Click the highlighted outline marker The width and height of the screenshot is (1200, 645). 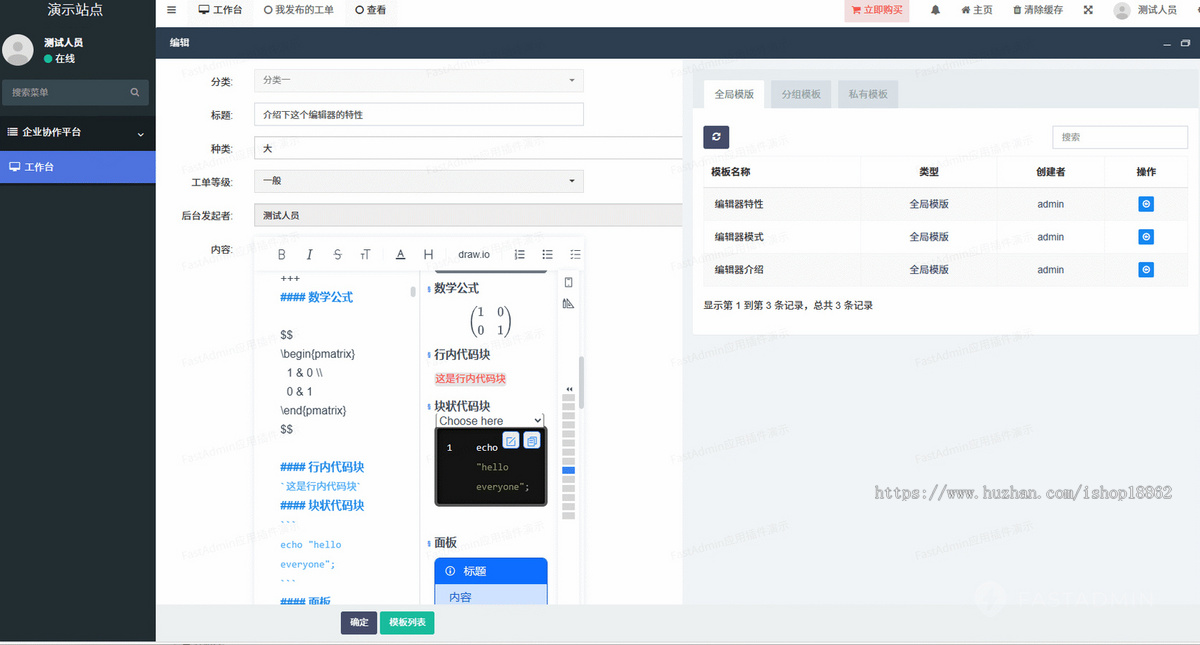click(569, 470)
